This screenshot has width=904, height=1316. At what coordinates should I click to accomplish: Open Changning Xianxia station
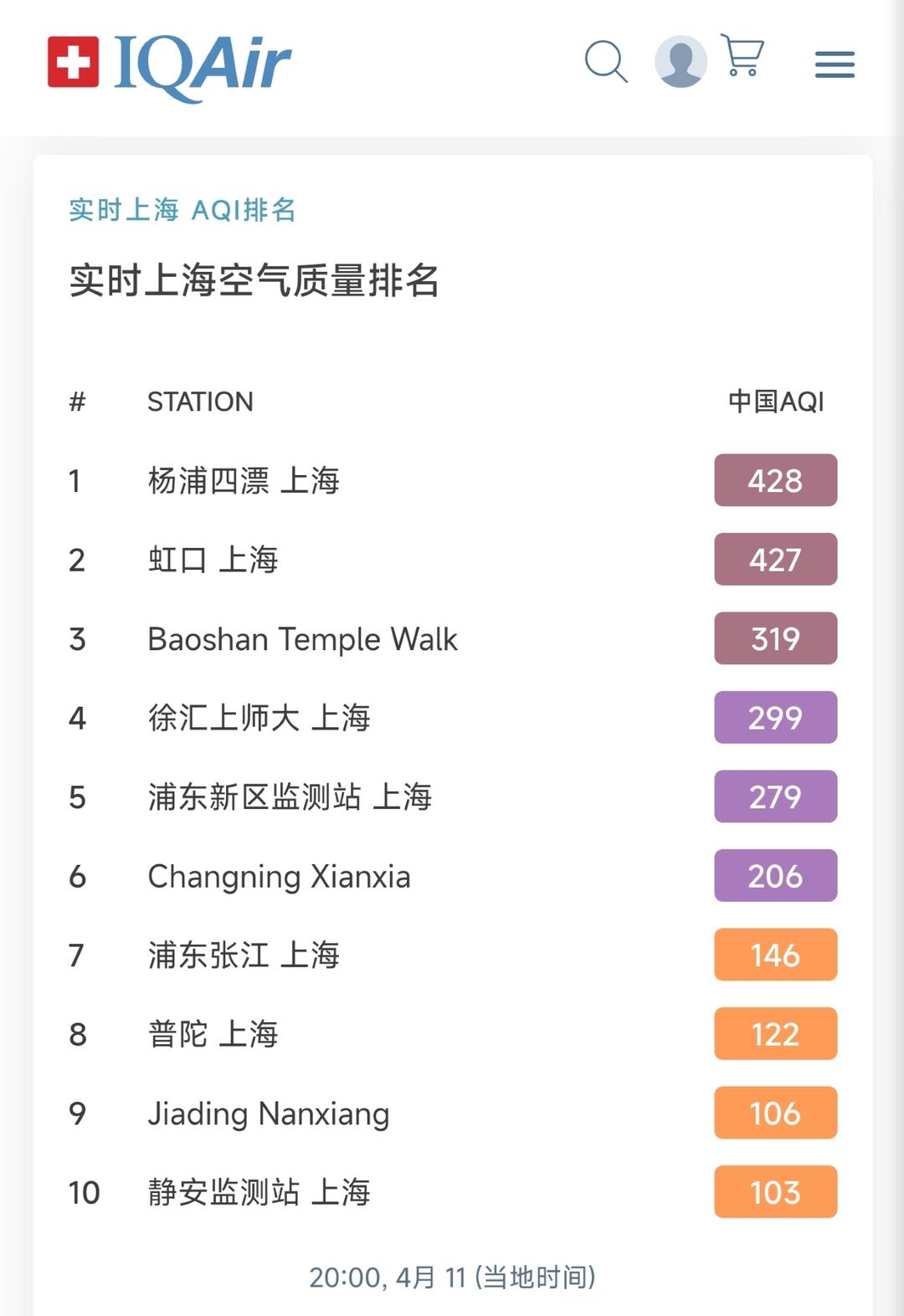click(x=279, y=877)
